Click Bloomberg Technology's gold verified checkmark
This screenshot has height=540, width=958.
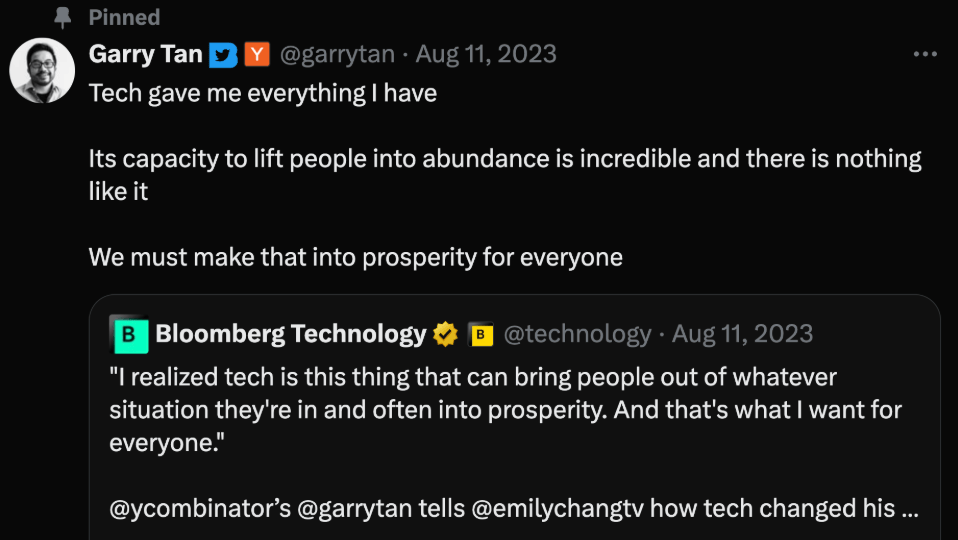pyautogui.click(x=445, y=334)
